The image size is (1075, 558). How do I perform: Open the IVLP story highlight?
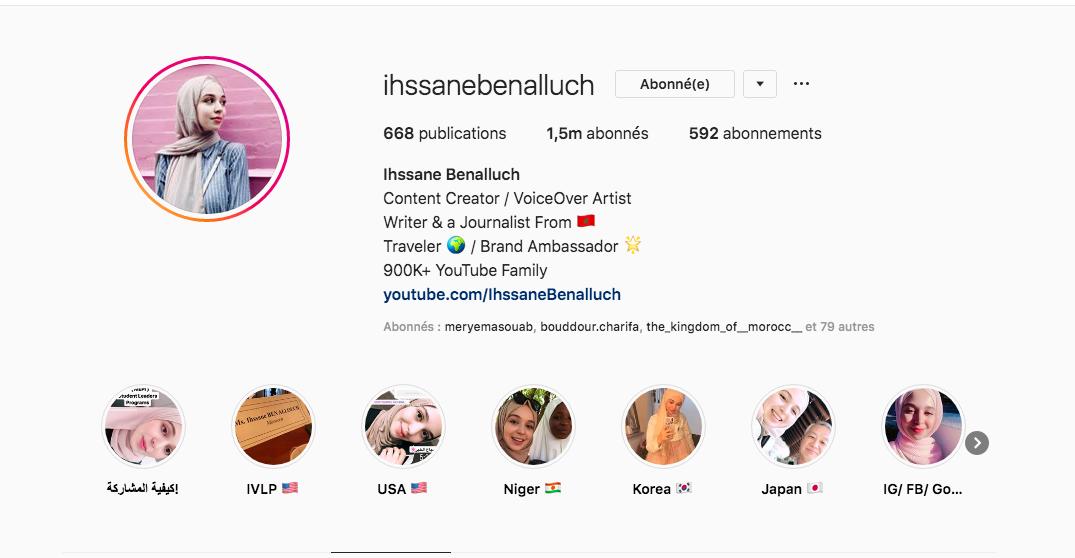click(273, 426)
